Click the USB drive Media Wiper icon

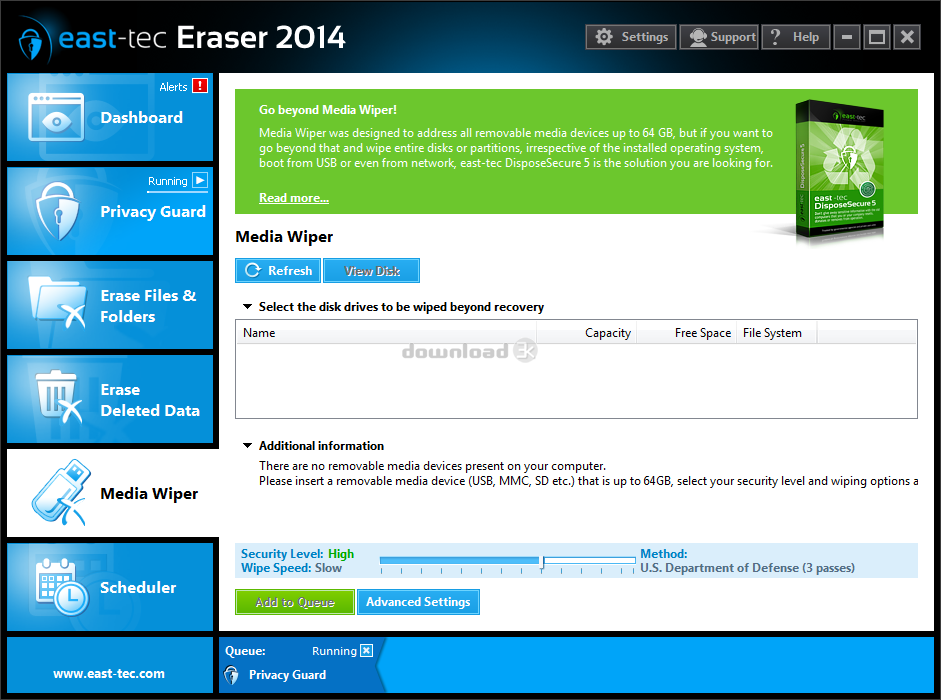point(61,492)
